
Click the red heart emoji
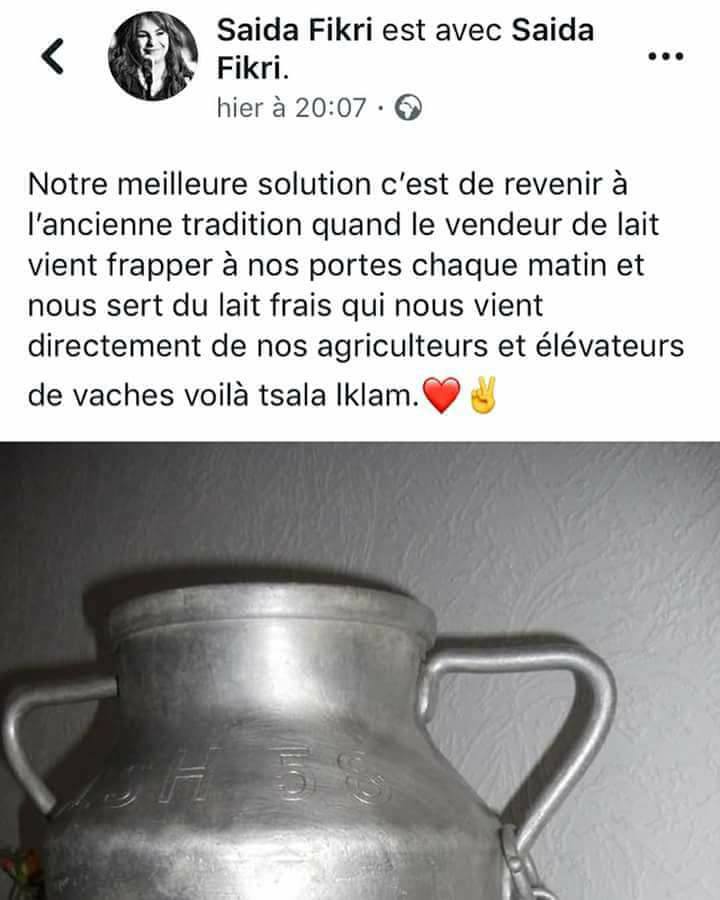(x=441, y=395)
